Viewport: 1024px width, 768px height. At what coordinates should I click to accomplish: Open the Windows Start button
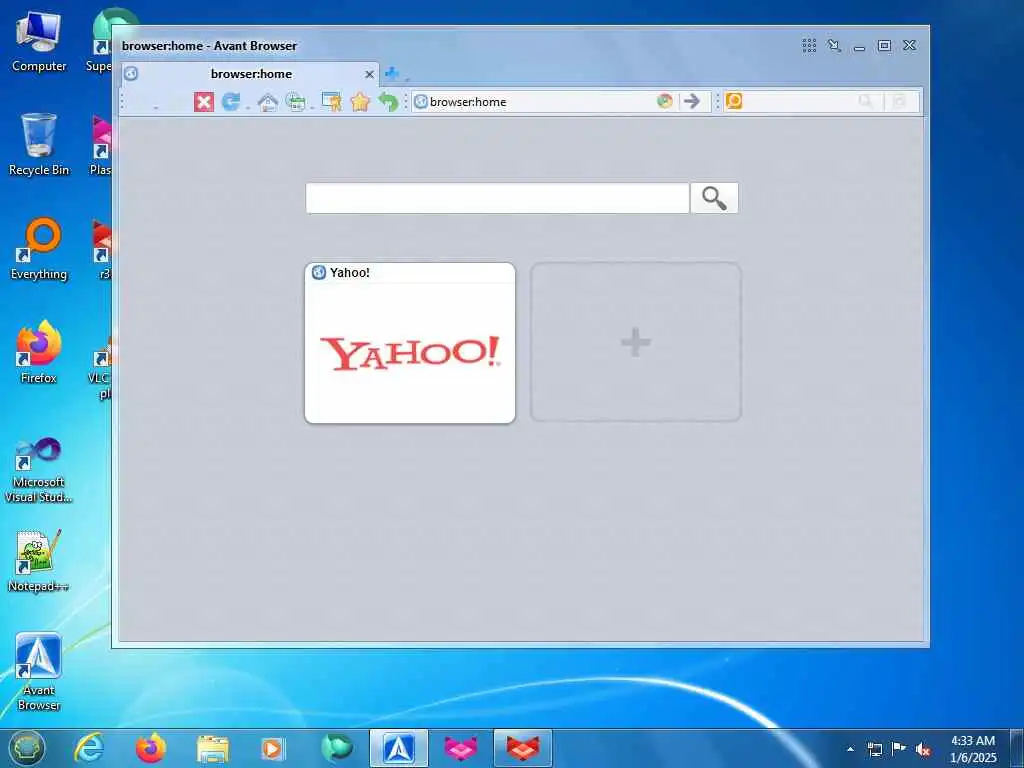[27, 748]
